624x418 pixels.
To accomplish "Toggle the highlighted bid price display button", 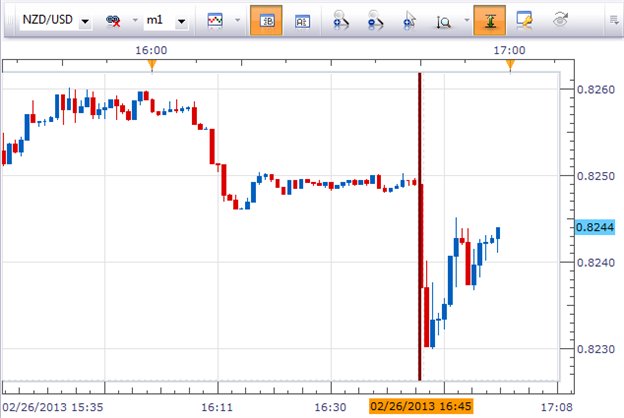I will [x=266, y=20].
